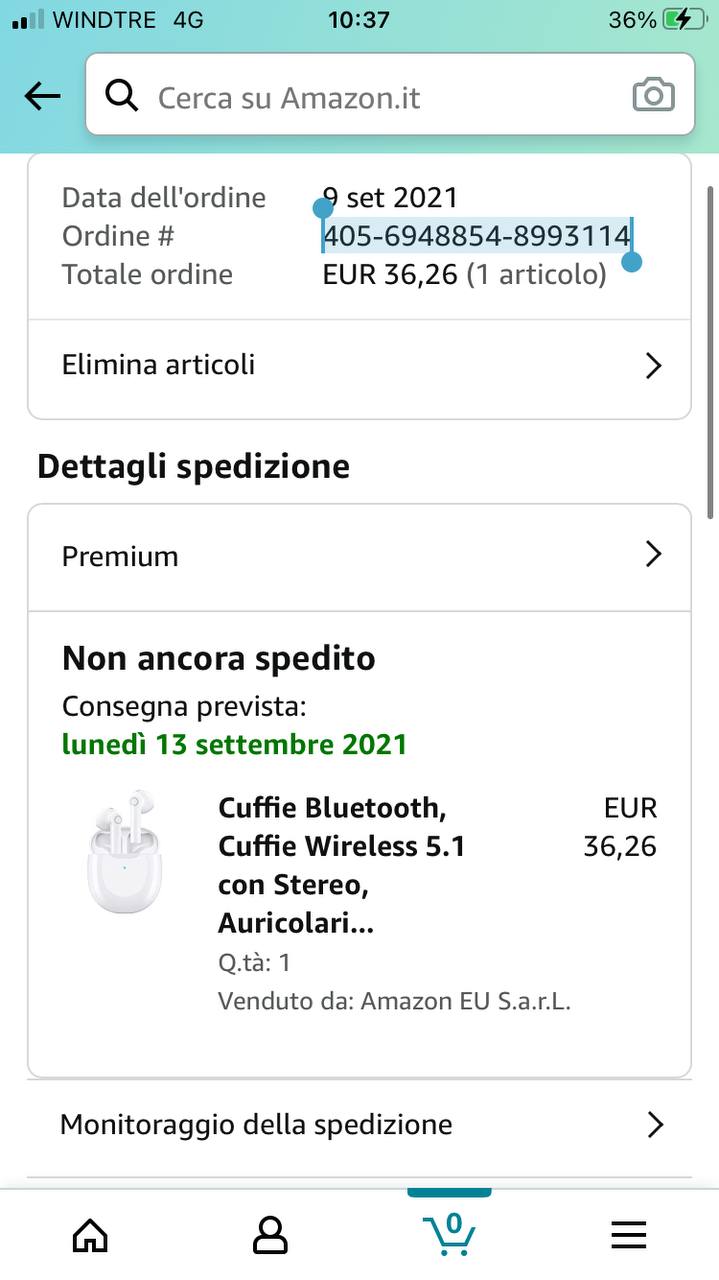
Task: Select Monitoraggio della spedizione entry
Action: (x=256, y=1125)
